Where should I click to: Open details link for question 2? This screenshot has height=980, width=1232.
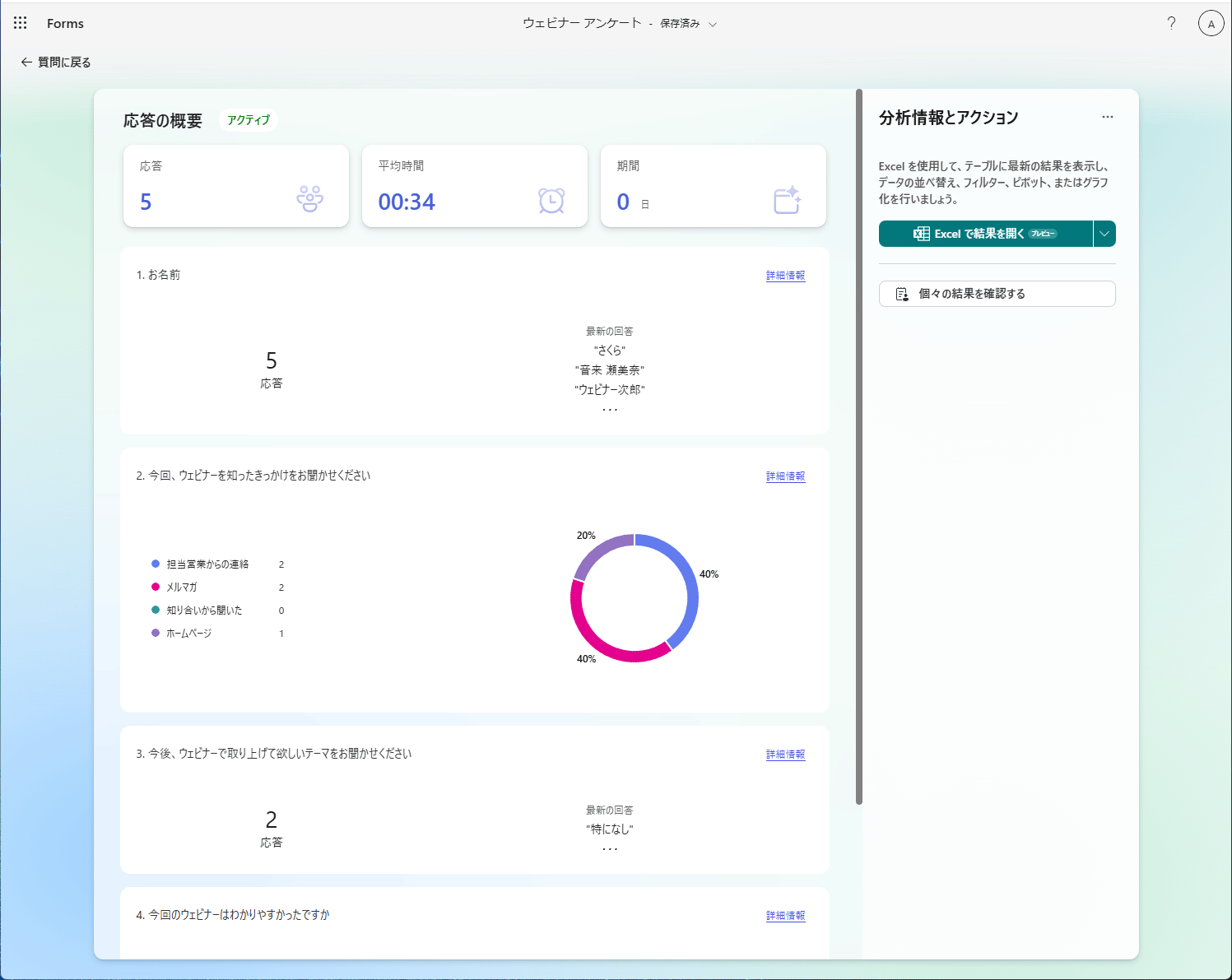click(x=785, y=476)
